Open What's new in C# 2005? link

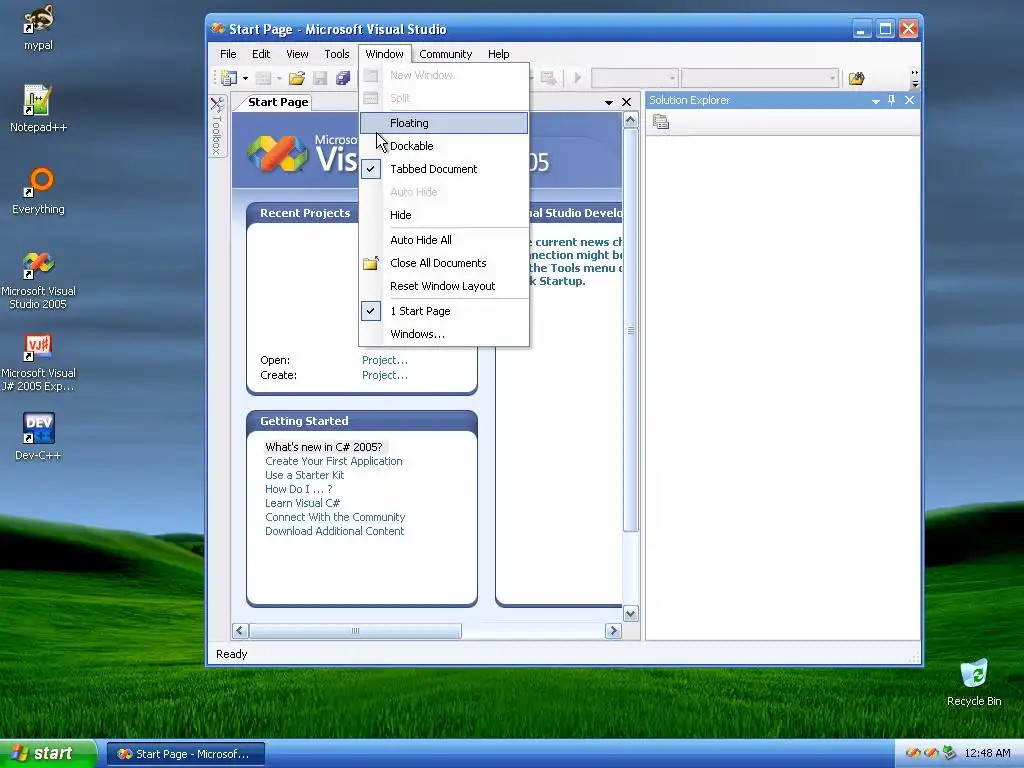click(324, 447)
